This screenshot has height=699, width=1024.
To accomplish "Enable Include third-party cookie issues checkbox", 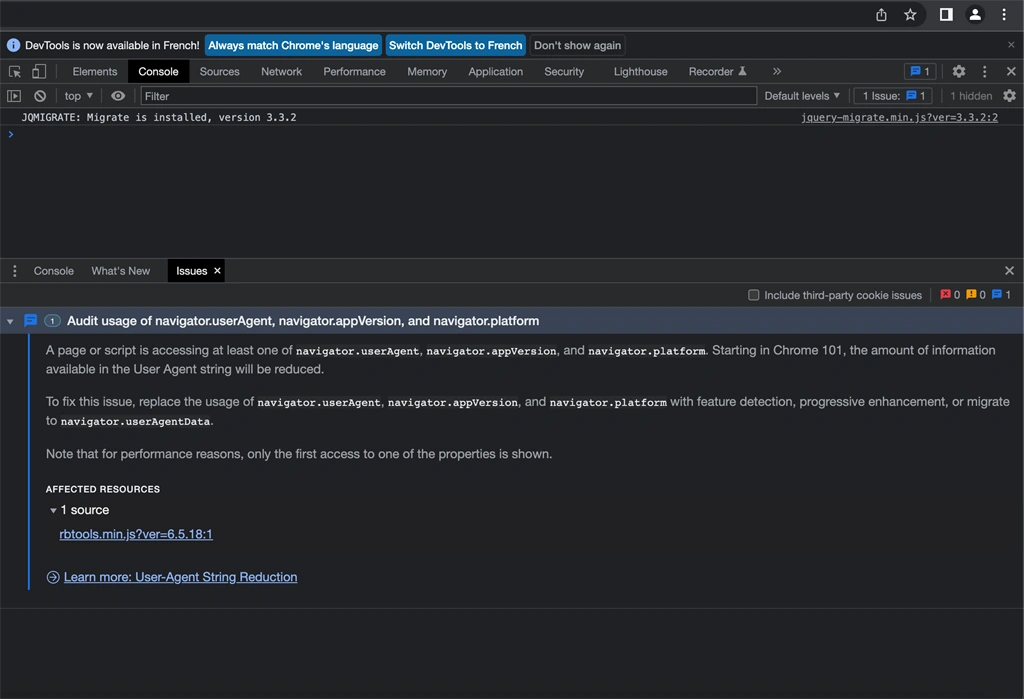I will (x=753, y=295).
